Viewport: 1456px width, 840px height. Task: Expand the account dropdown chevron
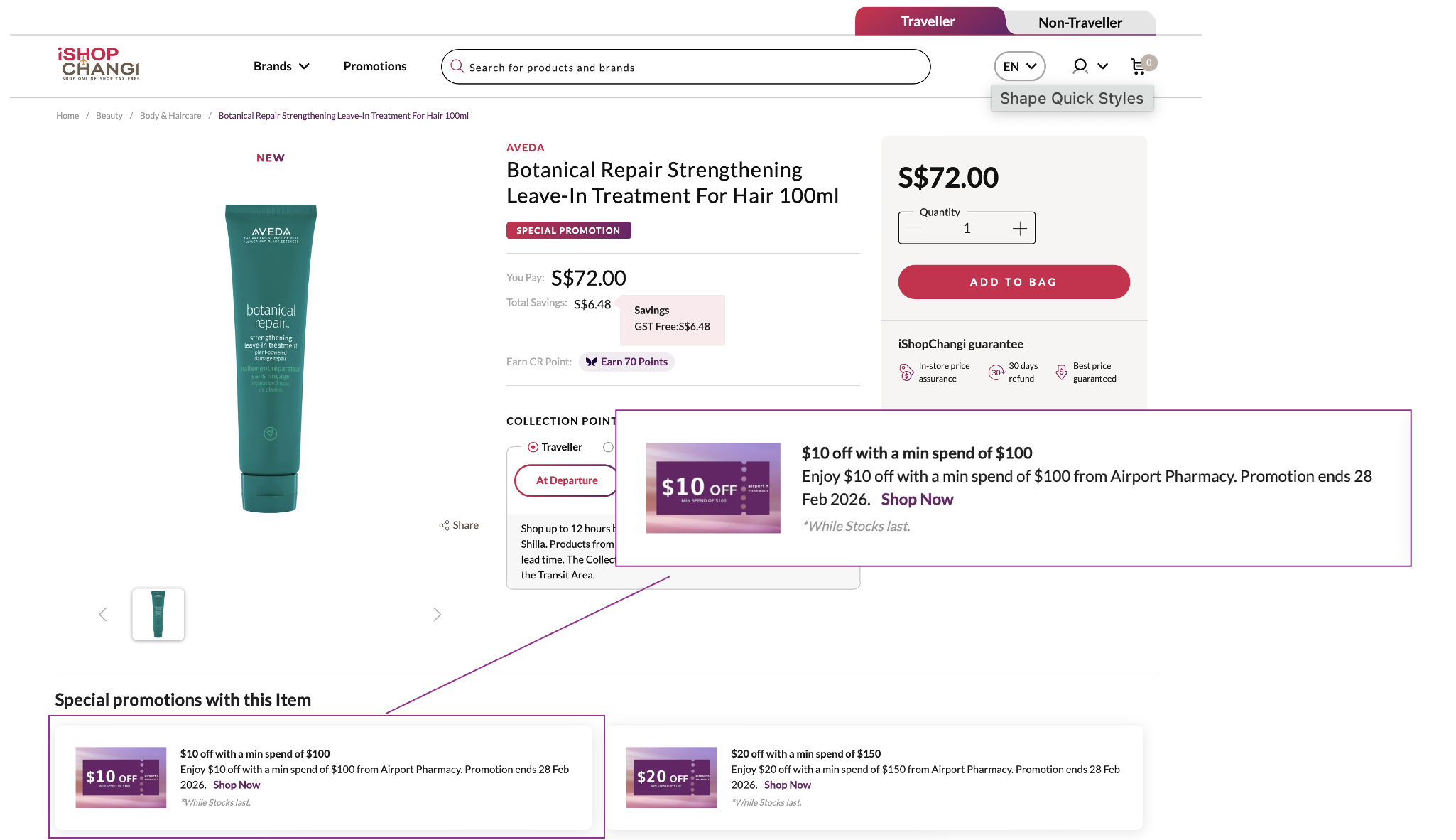1103,66
